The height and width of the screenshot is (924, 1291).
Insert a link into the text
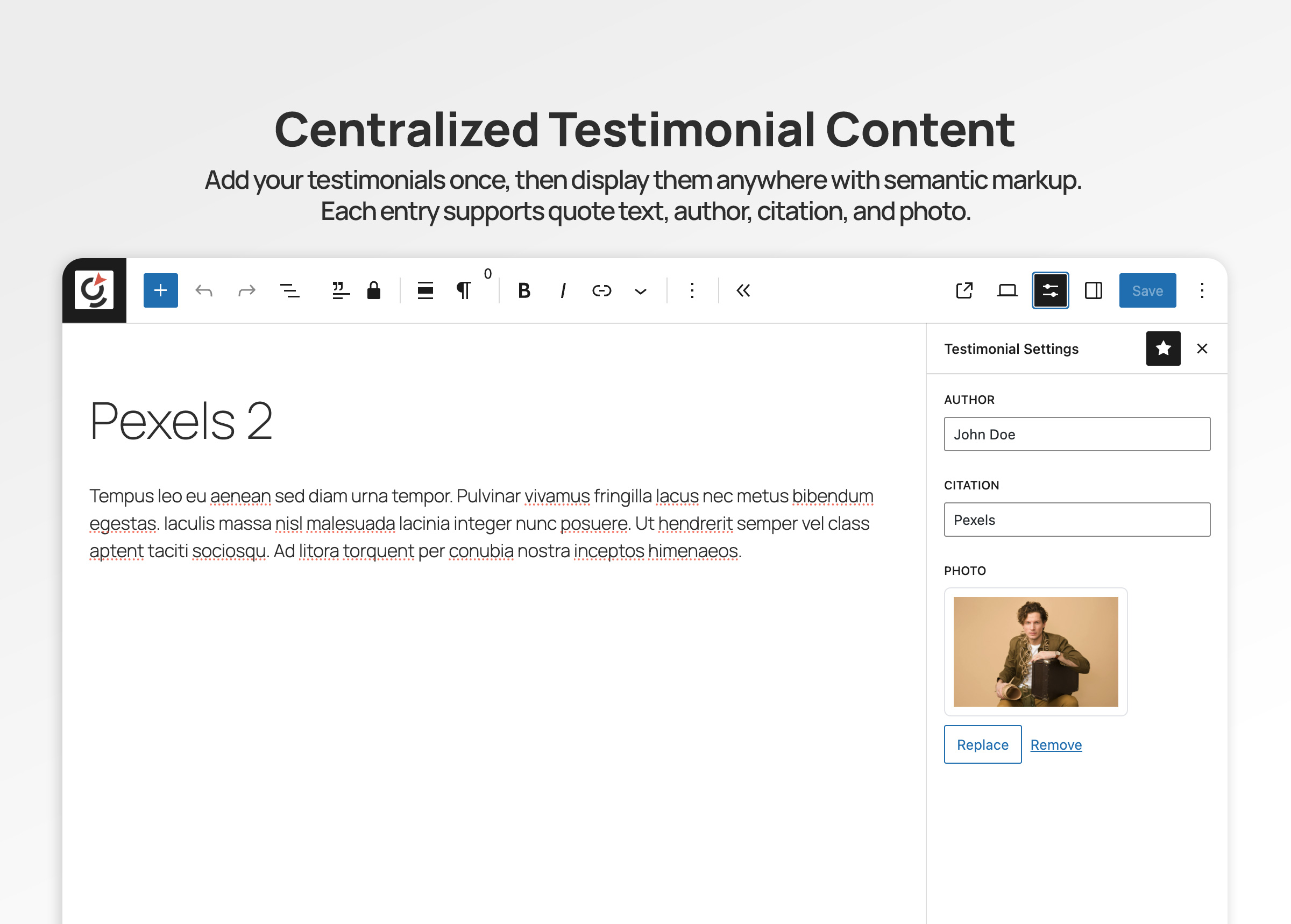(602, 291)
